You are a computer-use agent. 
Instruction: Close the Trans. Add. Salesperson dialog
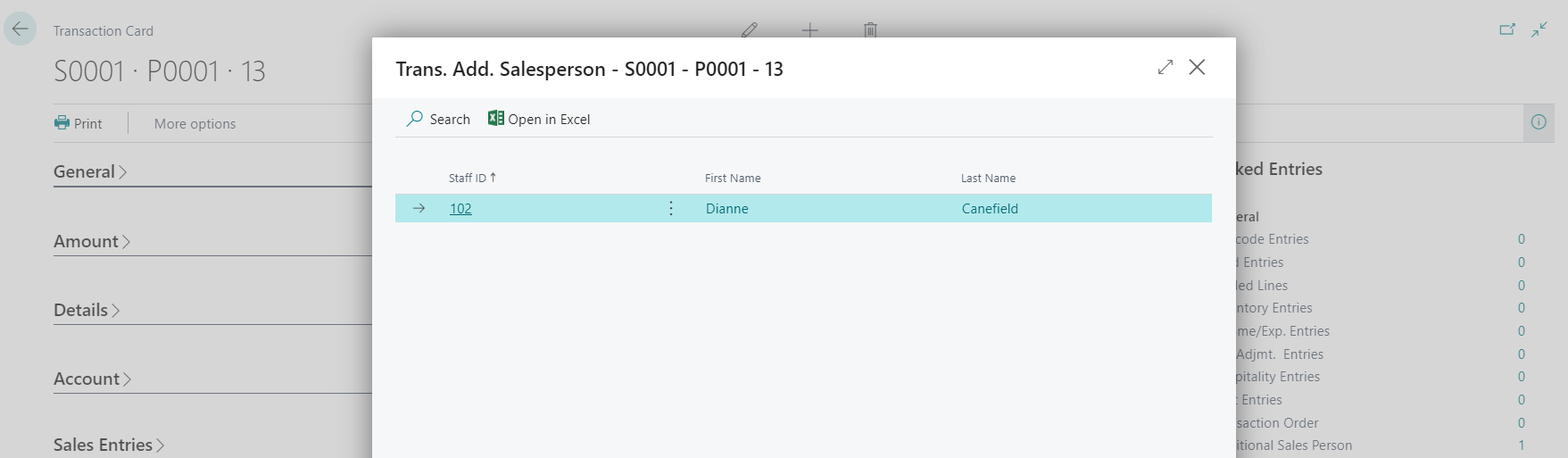[1197, 67]
